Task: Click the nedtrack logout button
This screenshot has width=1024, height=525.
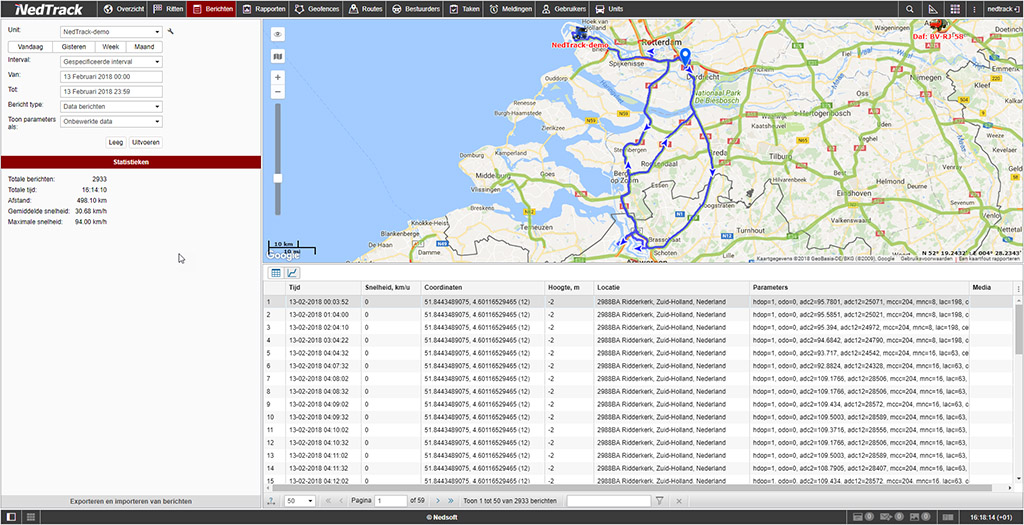Action: [1002, 9]
